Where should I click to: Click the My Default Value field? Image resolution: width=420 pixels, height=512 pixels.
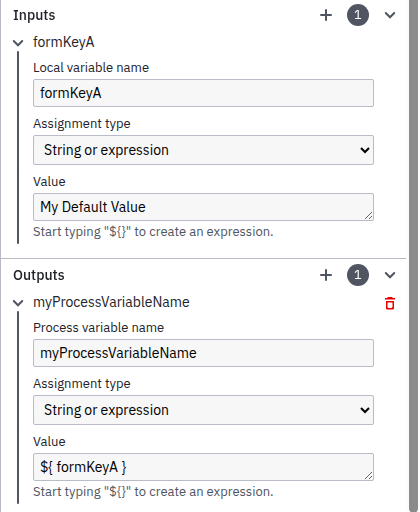[203, 207]
